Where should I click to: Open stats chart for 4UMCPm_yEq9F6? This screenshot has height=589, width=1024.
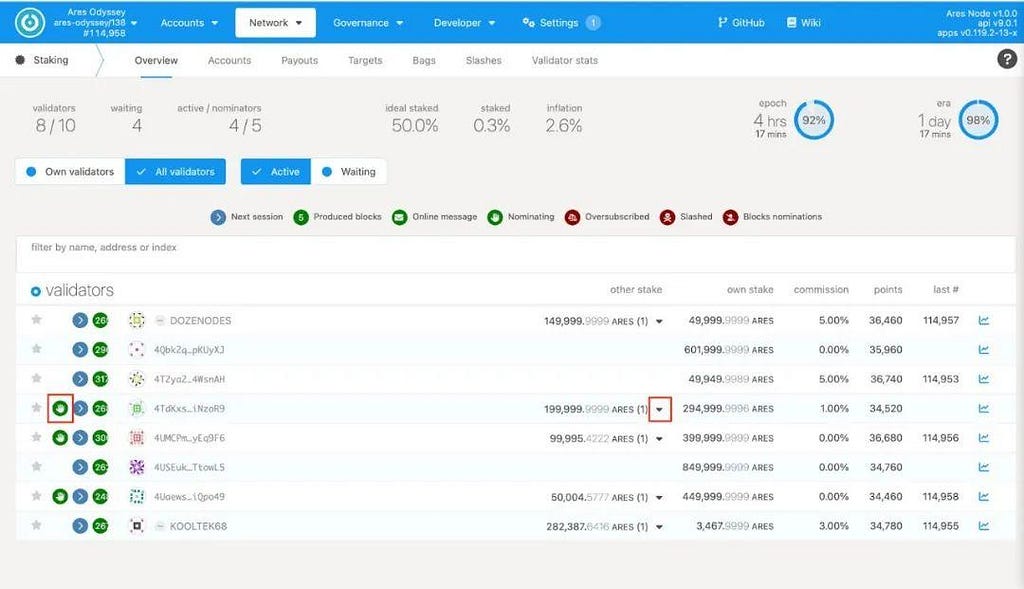coord(984,438)
